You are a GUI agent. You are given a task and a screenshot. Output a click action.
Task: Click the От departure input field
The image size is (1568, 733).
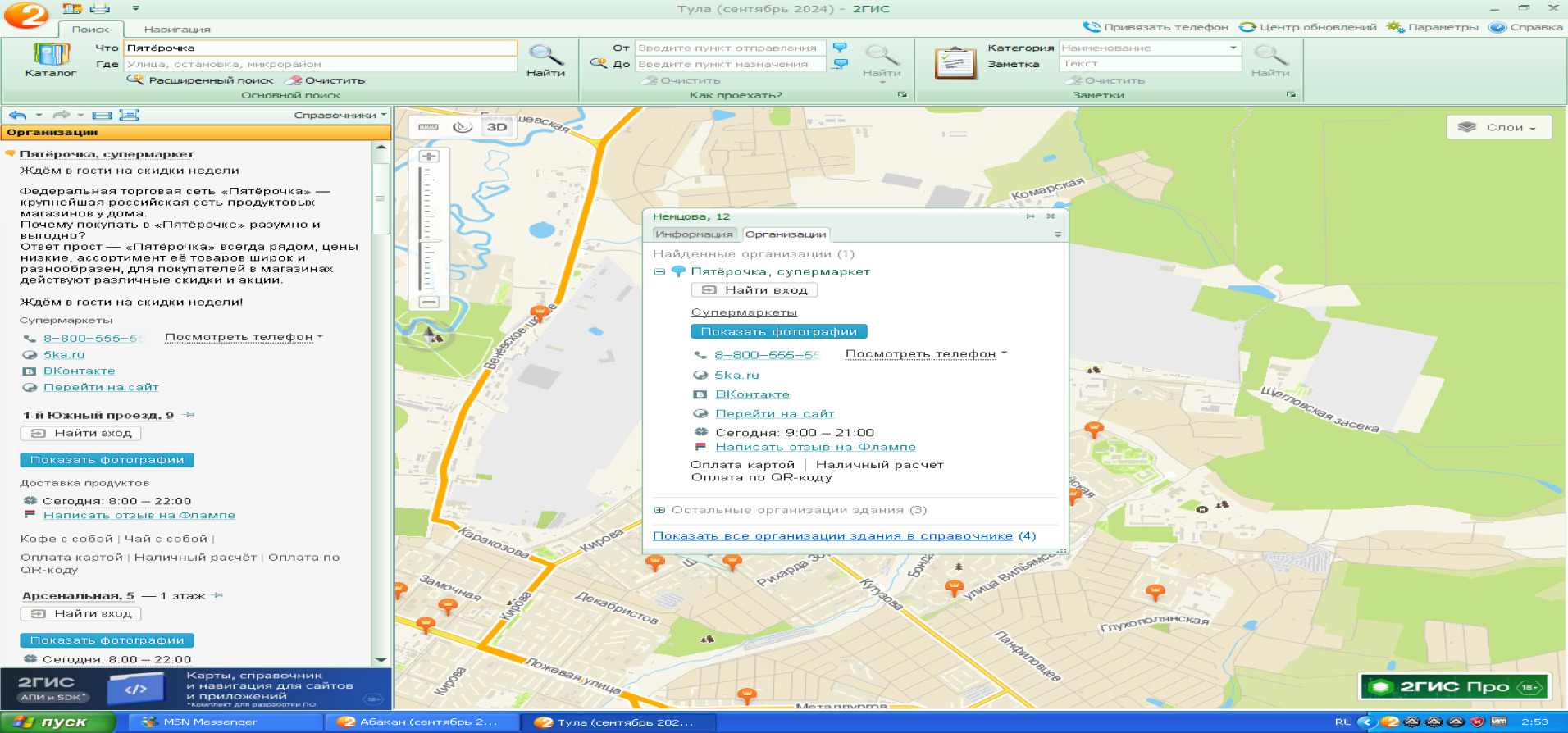731,48
